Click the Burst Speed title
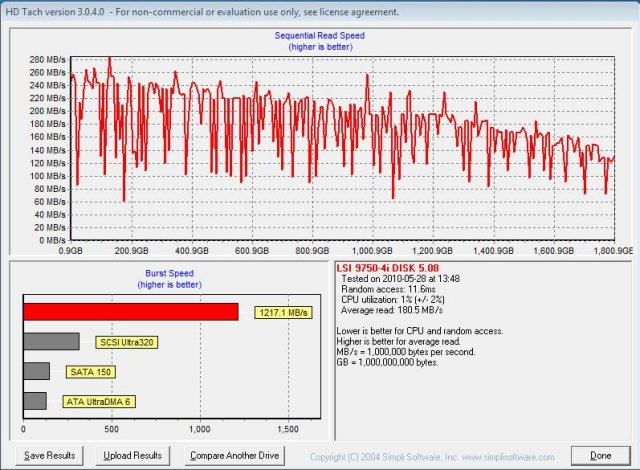Image resolution: width=640 pixels, height=470 pixels. coord(169,273)
